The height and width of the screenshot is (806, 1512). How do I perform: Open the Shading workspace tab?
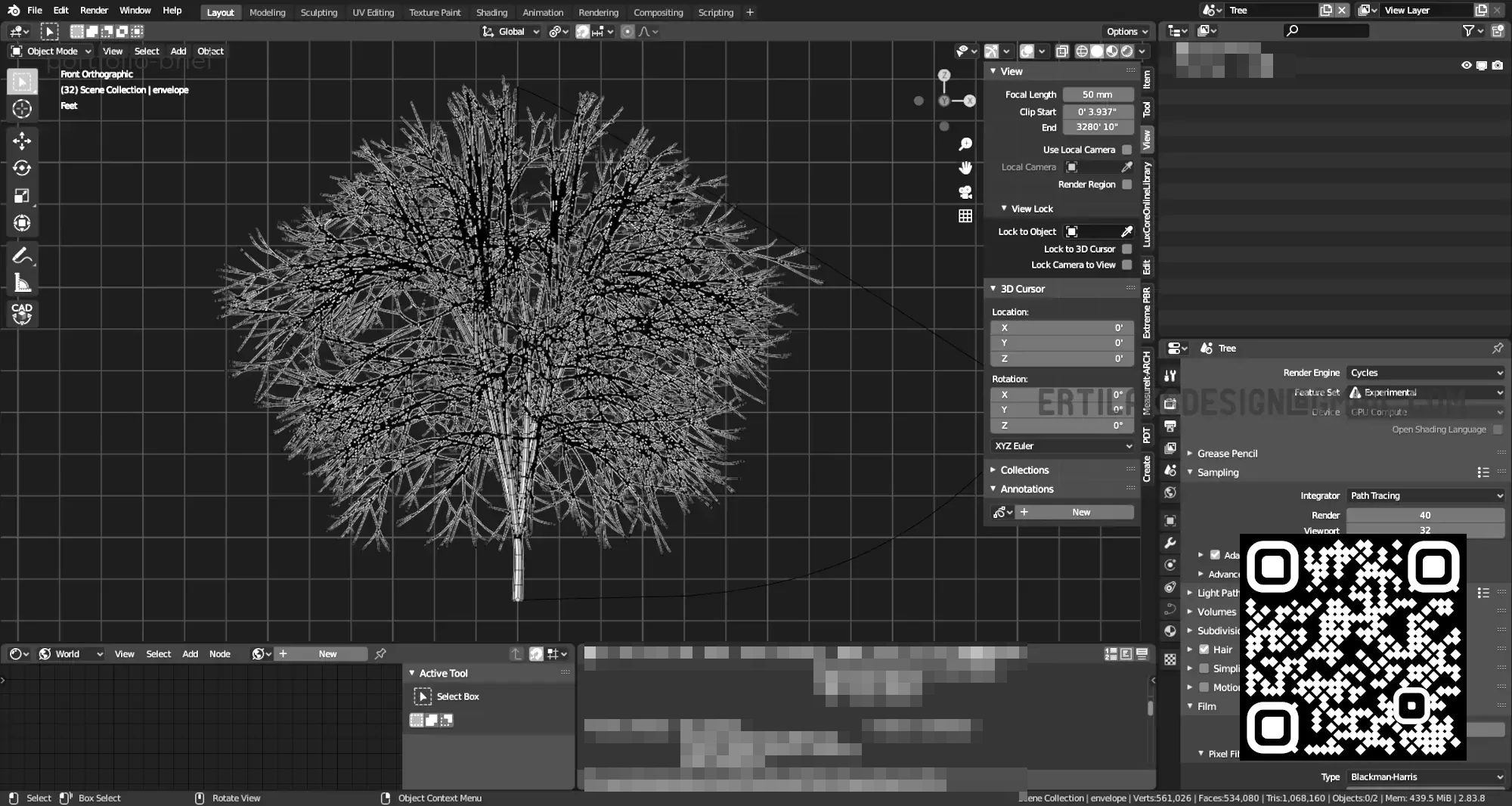click(491, 12)
